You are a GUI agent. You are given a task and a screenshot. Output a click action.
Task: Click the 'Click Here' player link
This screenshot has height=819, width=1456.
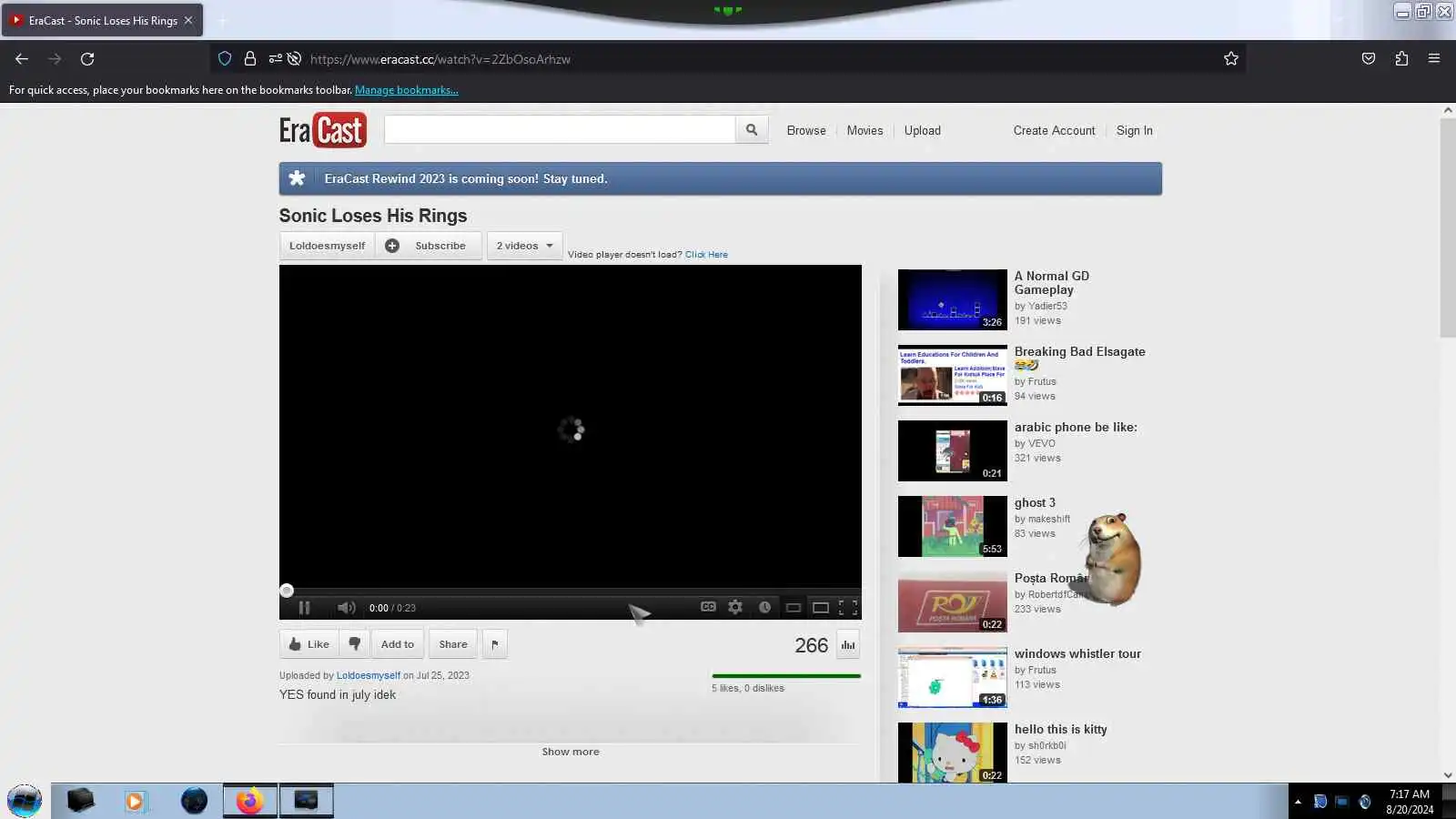706,255
